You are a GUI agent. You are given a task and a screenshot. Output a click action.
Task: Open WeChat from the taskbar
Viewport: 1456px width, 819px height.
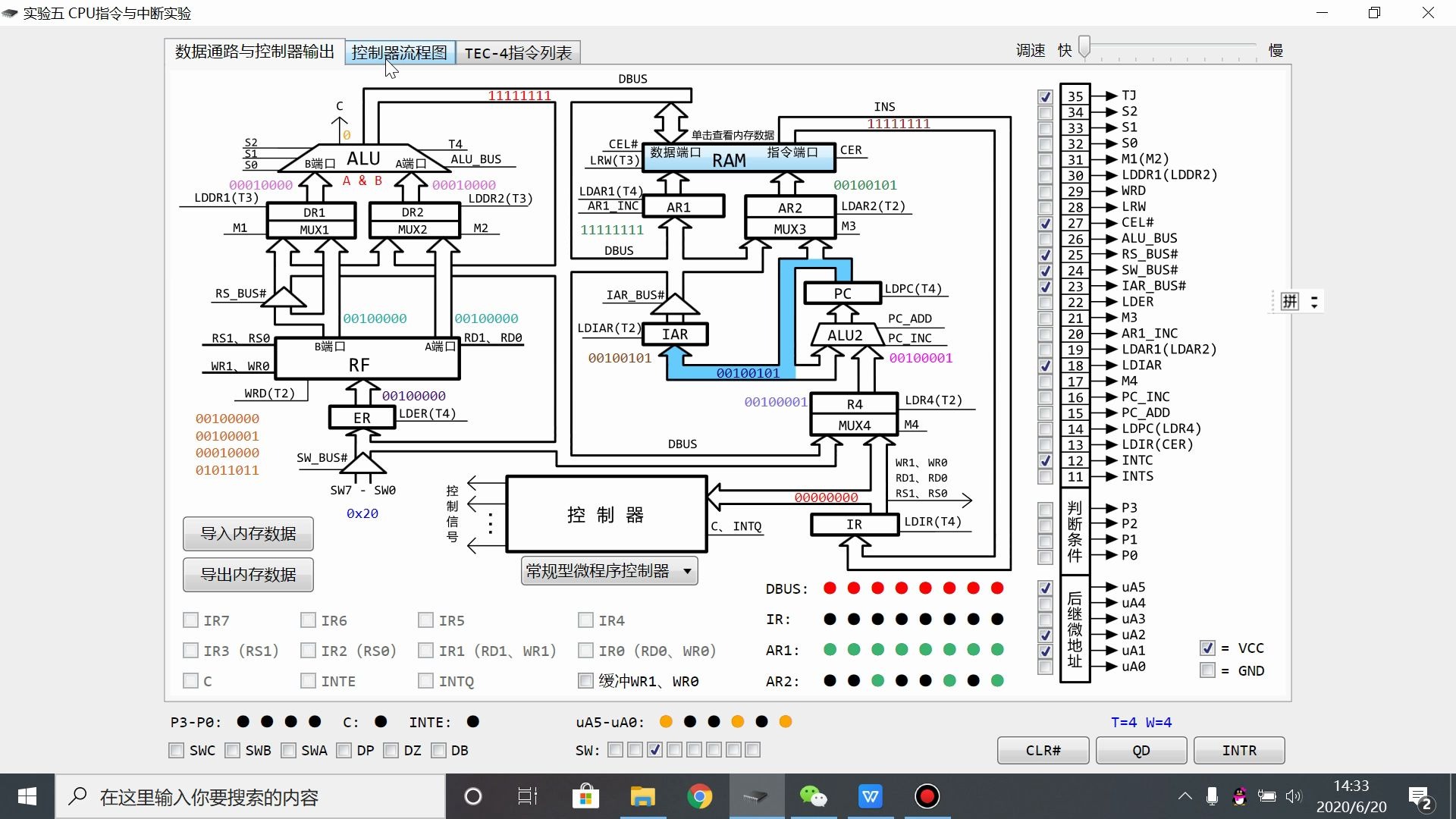813,796
